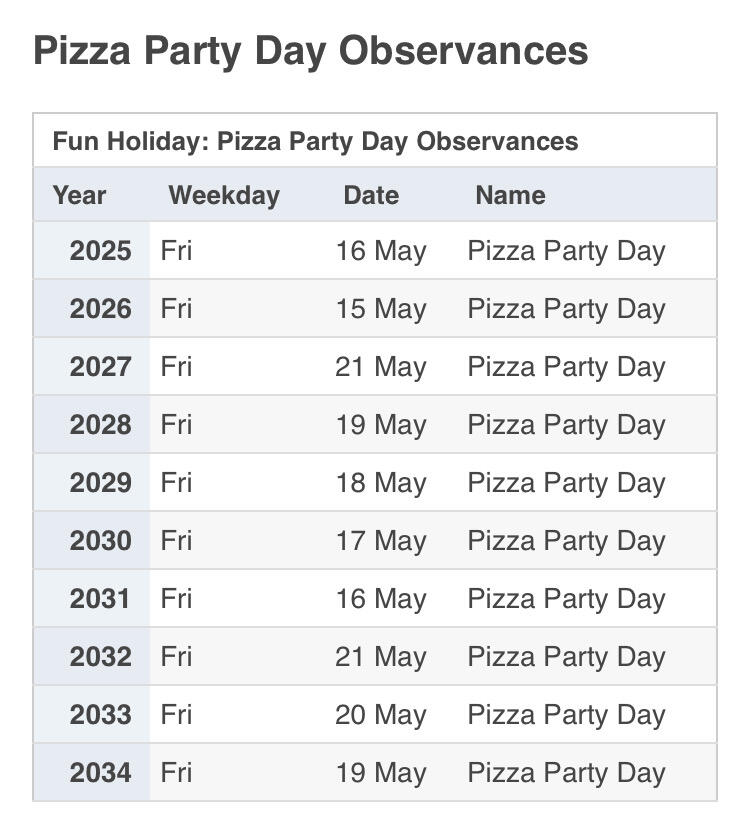Click the Fun Holiday table caption
Image resolution: width=750 pixels, height=831 pixels.
click(315, 142)
